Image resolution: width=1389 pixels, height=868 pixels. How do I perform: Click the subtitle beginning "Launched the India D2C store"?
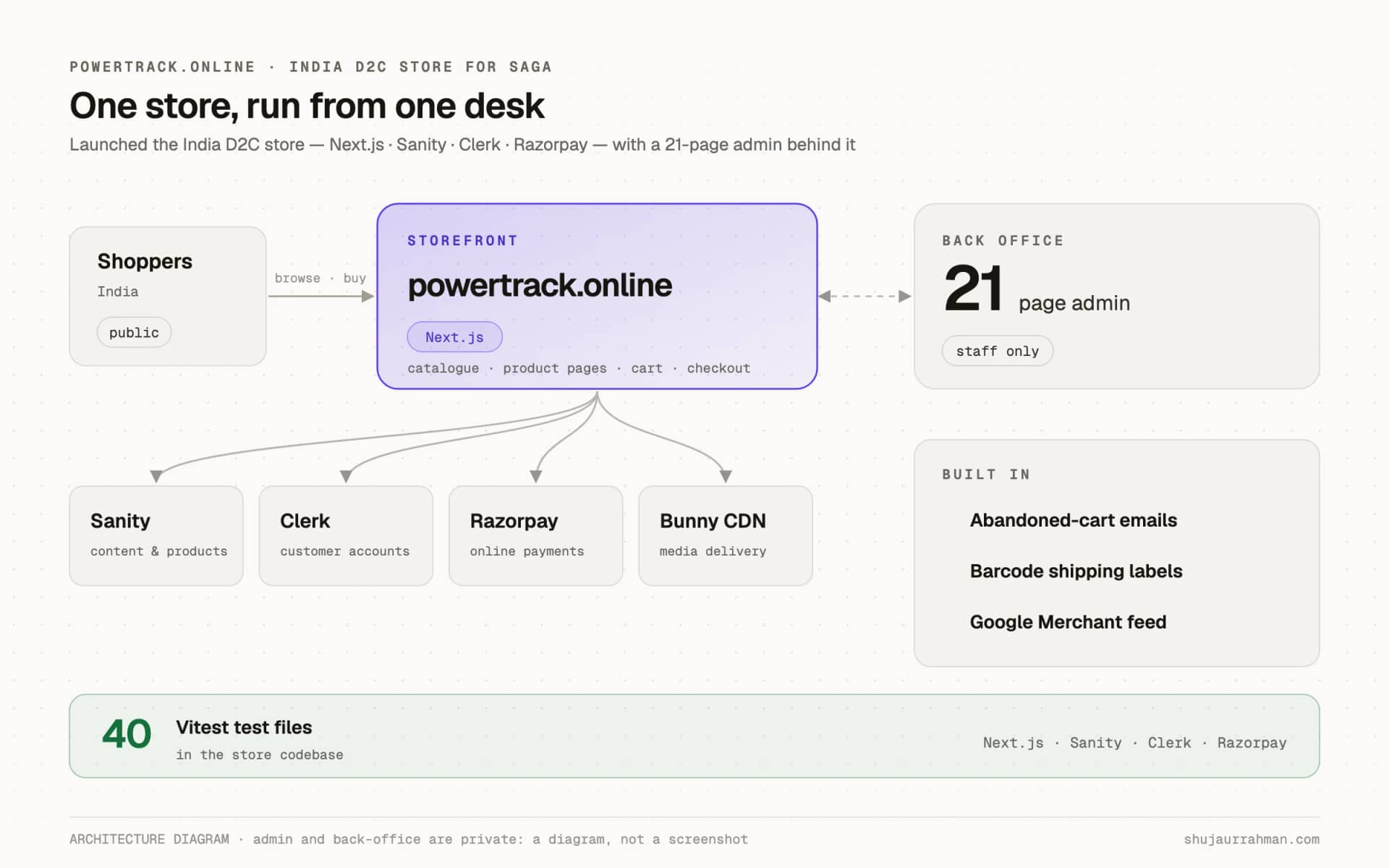(x=462, y=145)
